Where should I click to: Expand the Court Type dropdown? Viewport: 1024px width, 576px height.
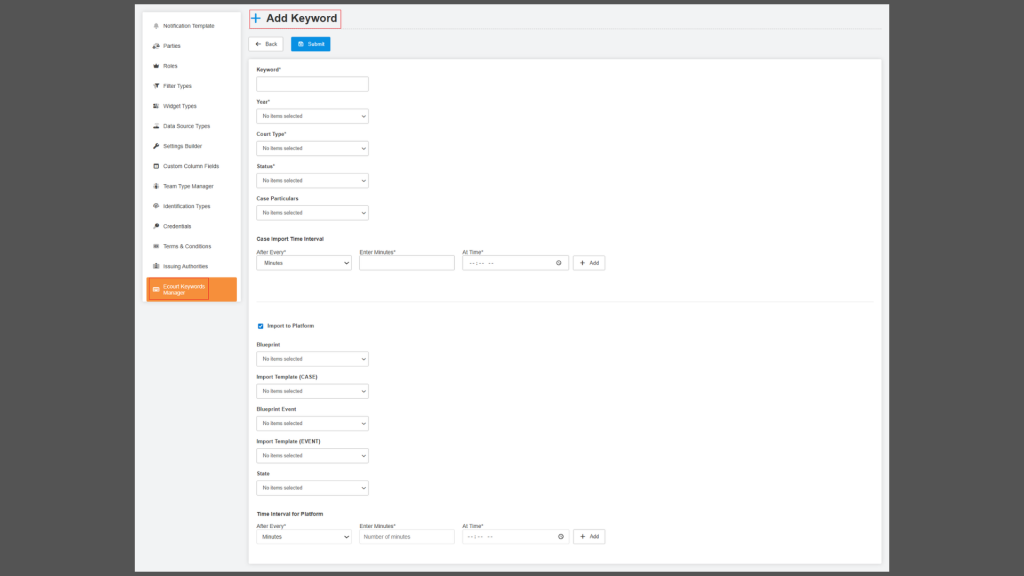312,148
